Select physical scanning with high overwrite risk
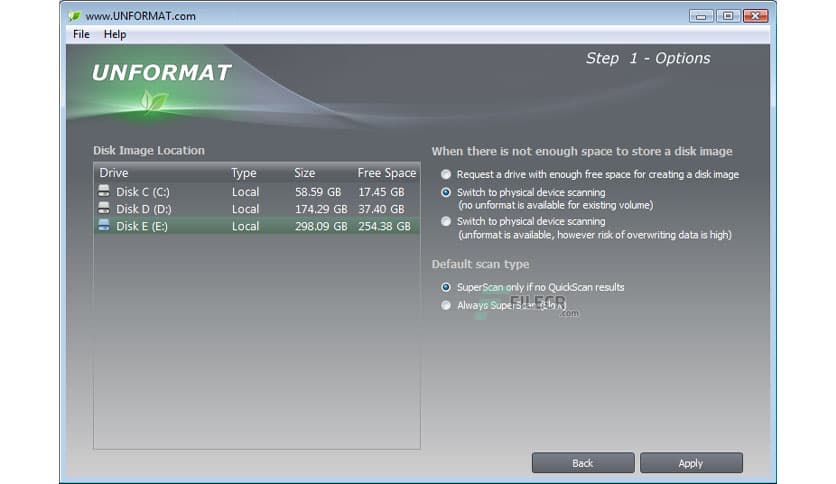 point(446,221)
